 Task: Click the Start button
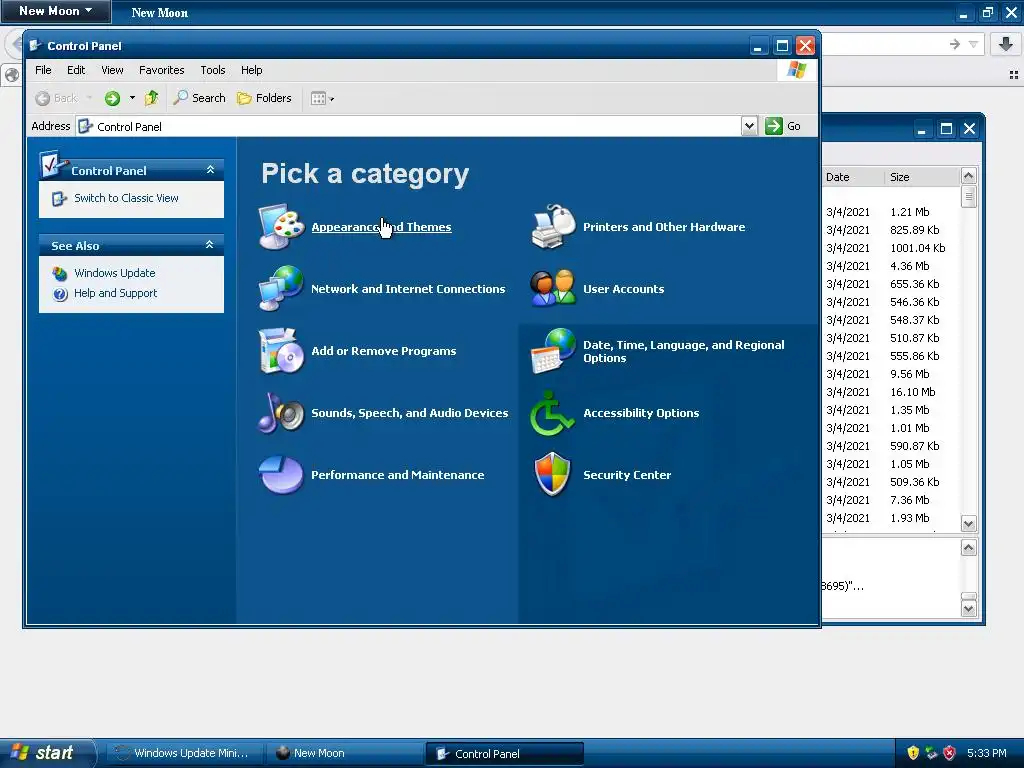[47, 753]
